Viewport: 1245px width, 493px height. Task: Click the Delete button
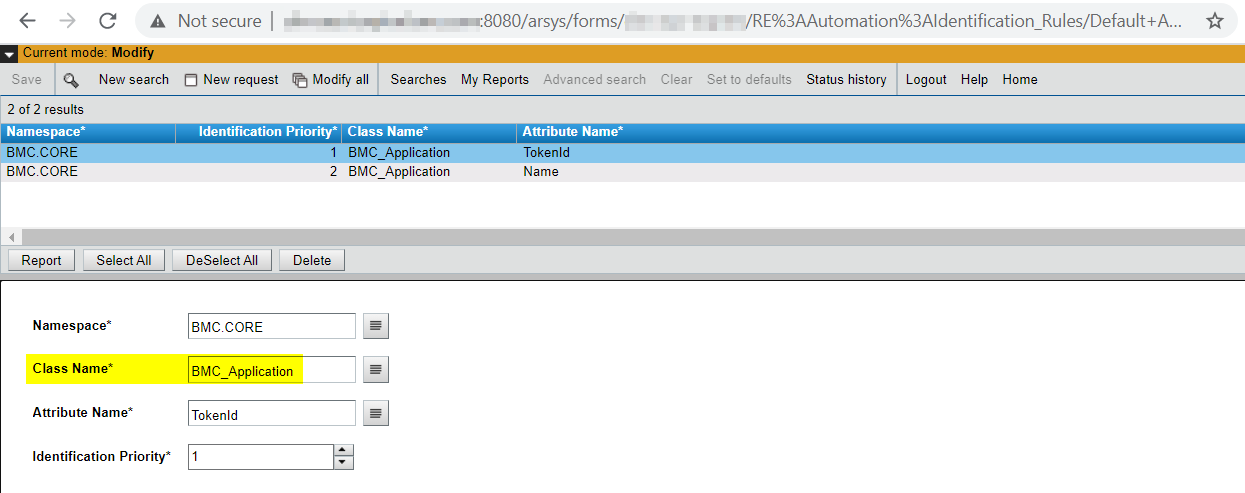312,260
